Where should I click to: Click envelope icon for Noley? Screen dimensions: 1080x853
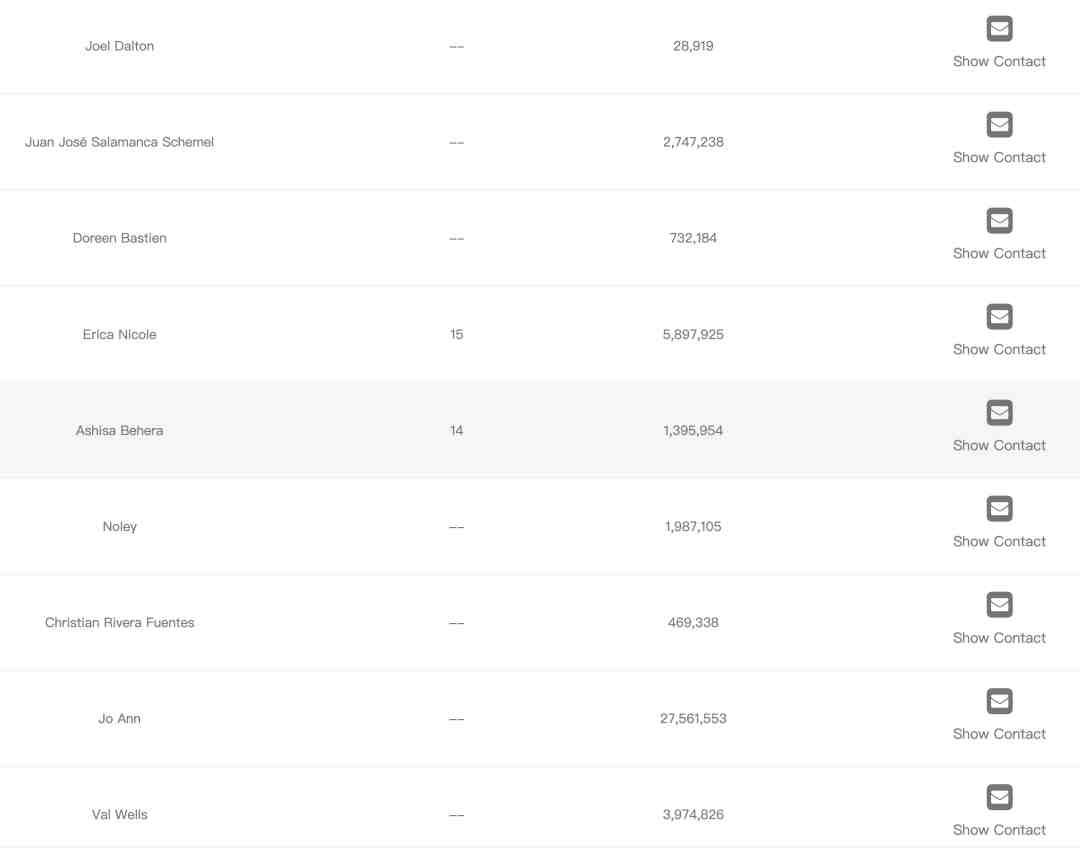(999, 509)
